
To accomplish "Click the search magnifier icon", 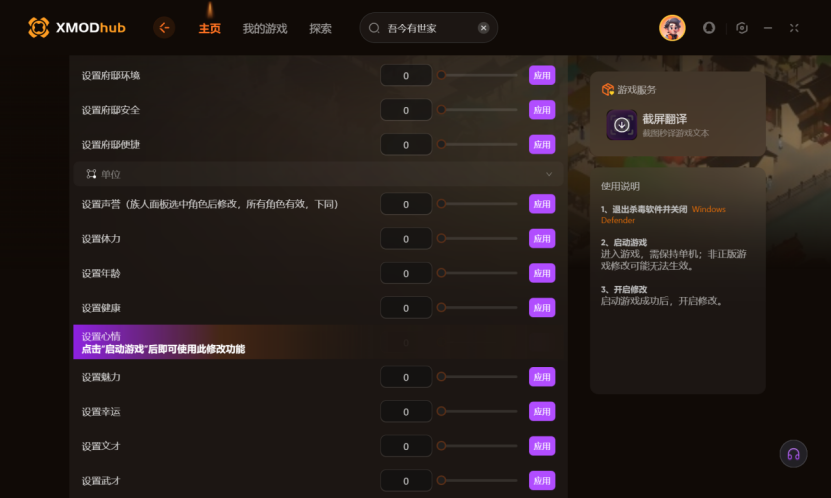I will point(374,28).
